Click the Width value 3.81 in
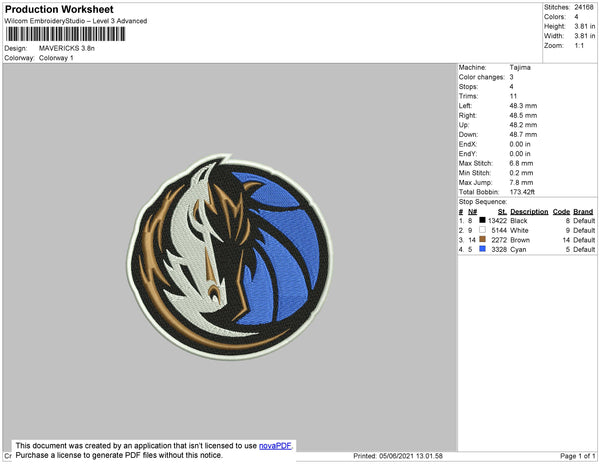 point(585,36)
